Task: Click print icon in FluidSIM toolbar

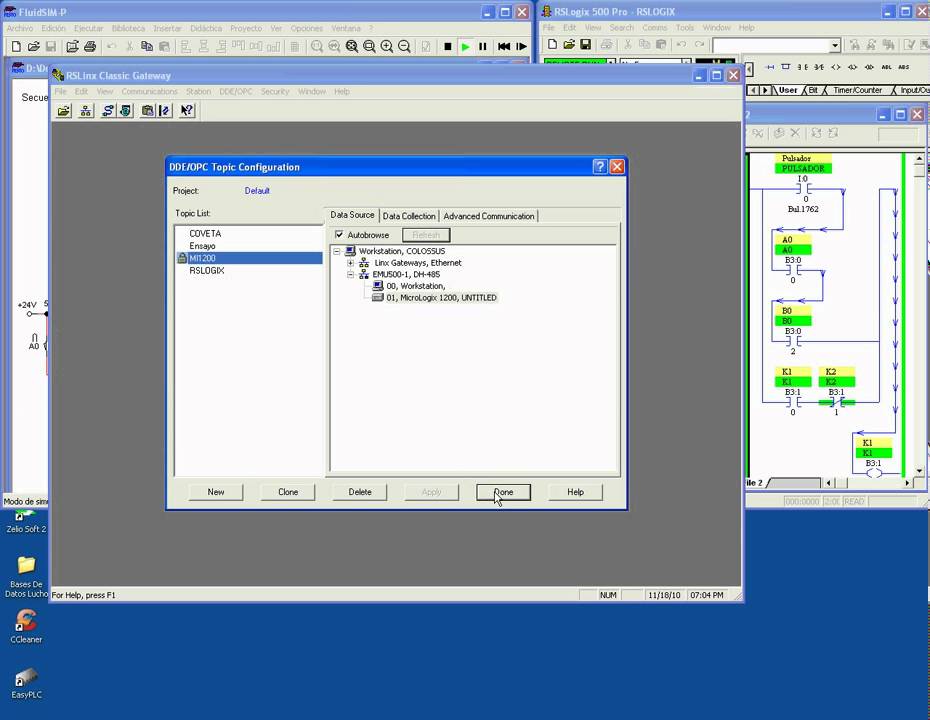Action: point(90,46)
